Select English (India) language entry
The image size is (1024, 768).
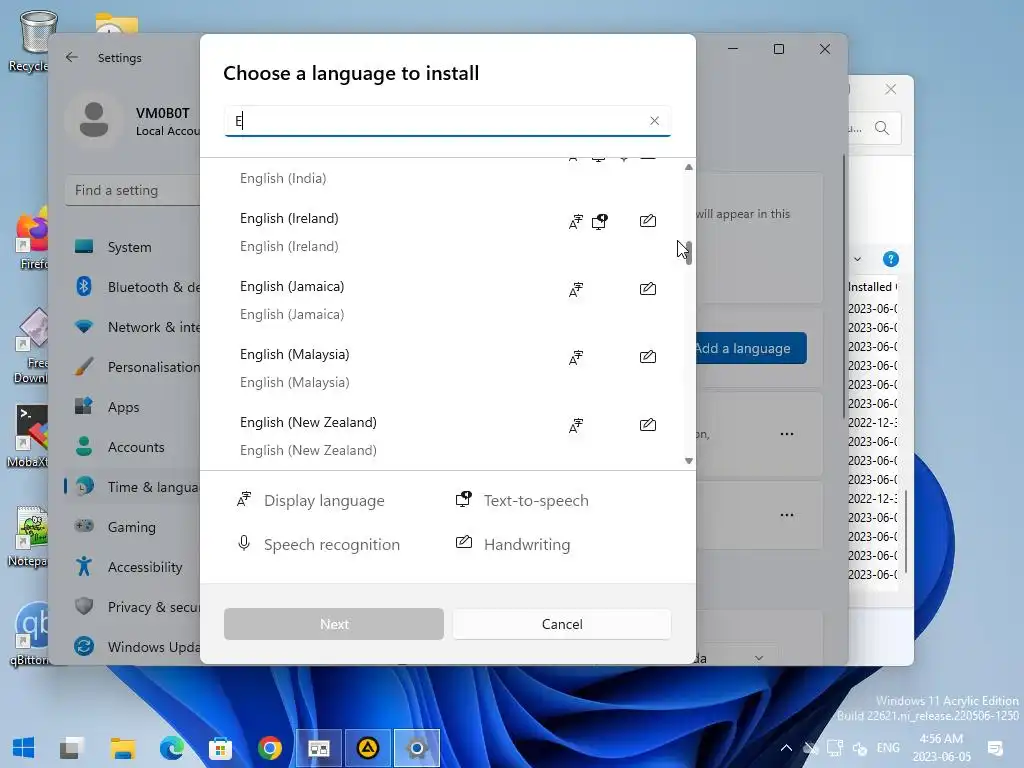click(447, 178)
